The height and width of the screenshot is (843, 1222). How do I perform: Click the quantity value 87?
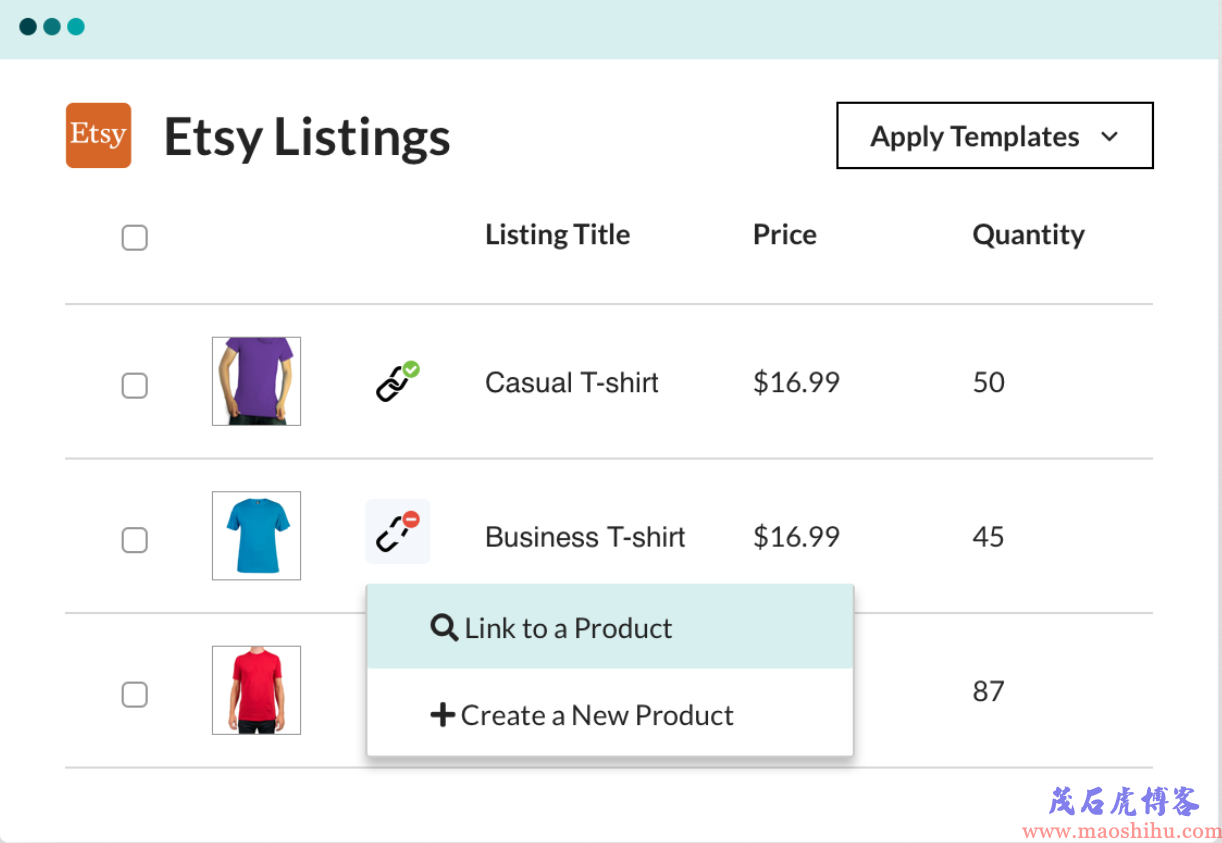point(988,691)
